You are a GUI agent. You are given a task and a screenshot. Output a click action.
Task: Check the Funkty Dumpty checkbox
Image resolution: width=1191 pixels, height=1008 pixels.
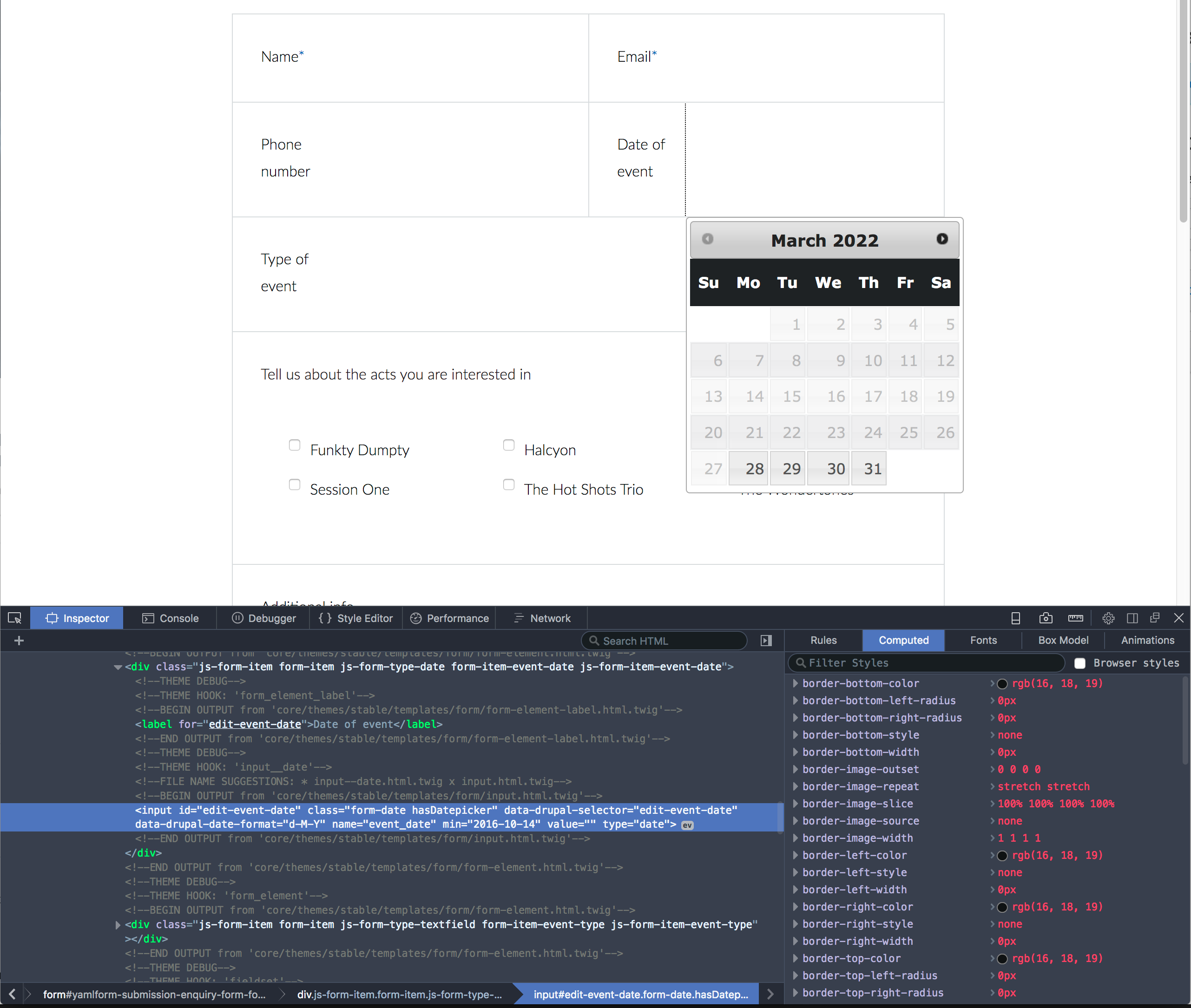(294, 445)
